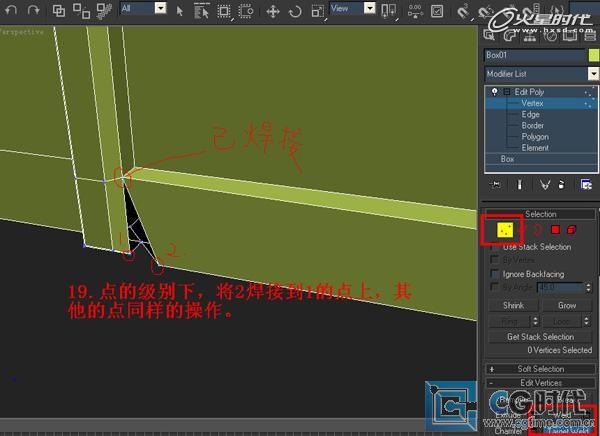
Task: Activate the Select and Rotate tool
Action: (295, 11)
